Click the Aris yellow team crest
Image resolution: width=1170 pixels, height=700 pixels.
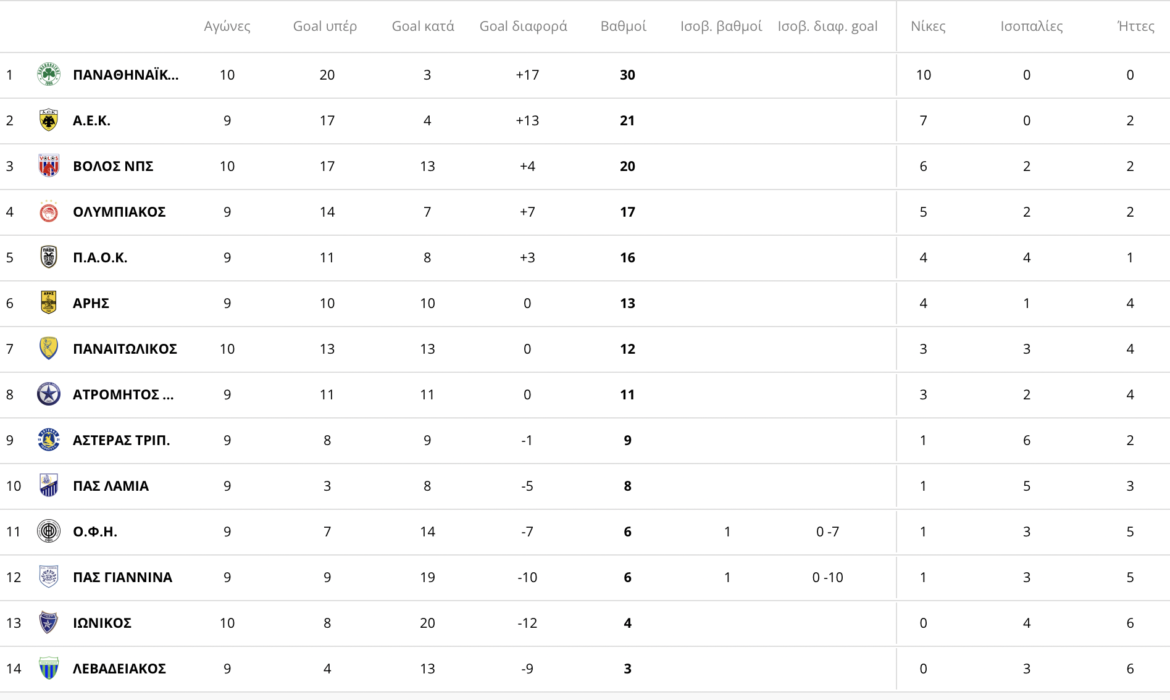tap(48, 303)
